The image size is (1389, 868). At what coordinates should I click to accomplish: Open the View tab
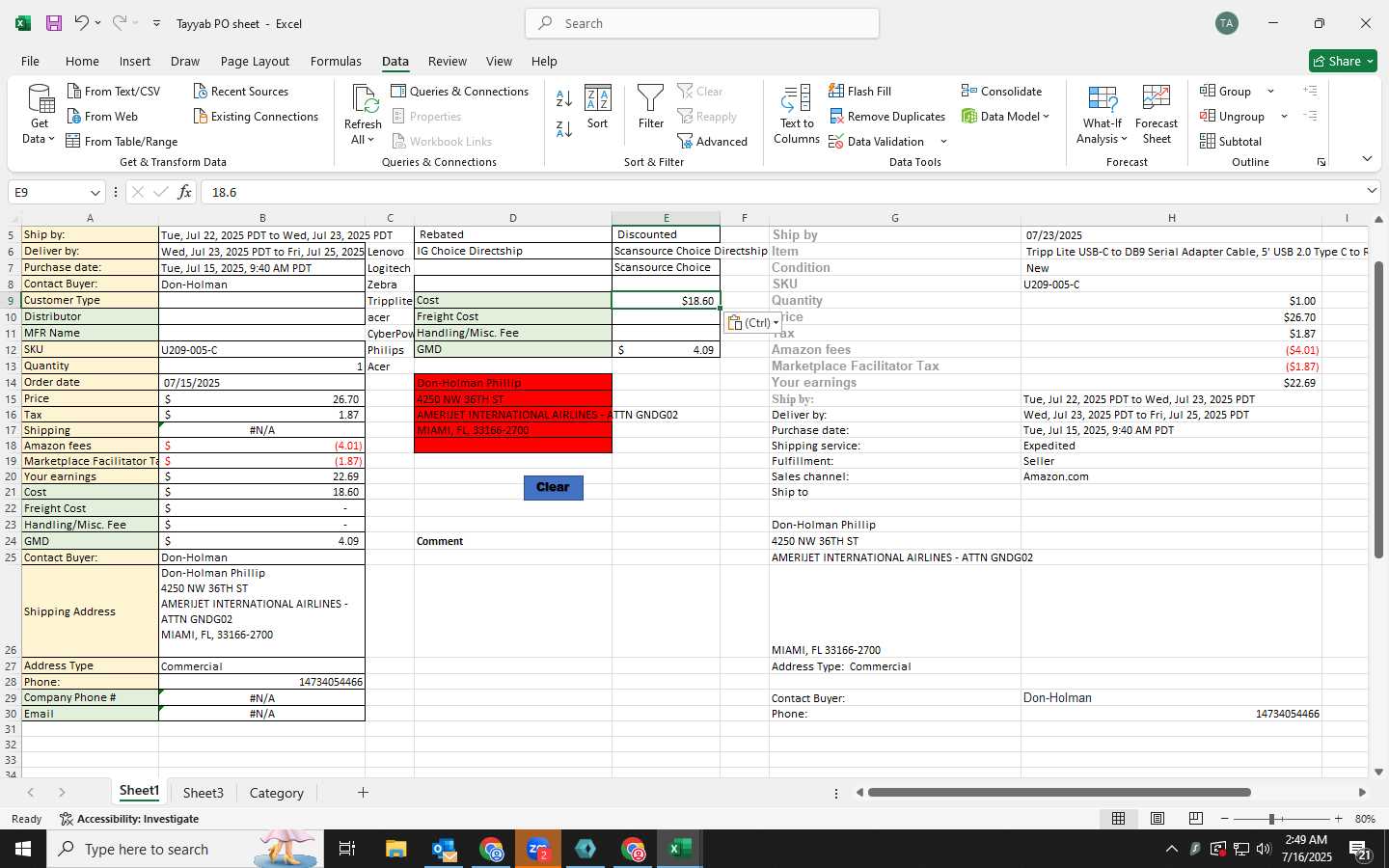(x=499, y=61)
